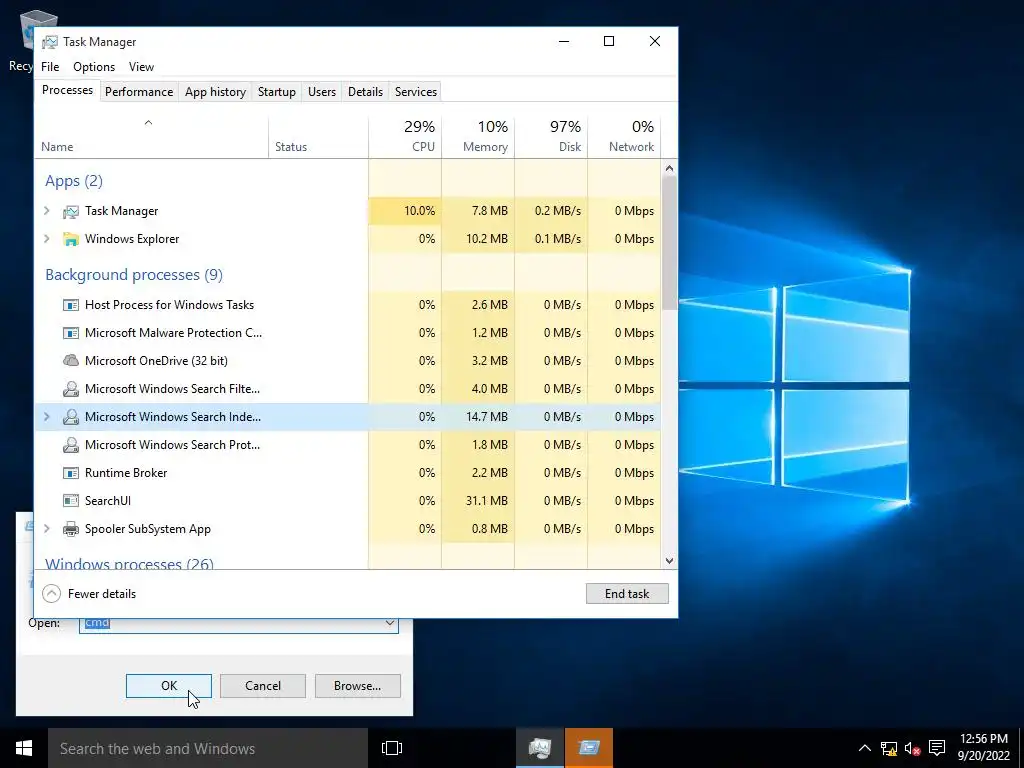The height and width of the screenshot is (768, 1024).
Task: Sort by the Memory column header
Action: tap(478, 137)
